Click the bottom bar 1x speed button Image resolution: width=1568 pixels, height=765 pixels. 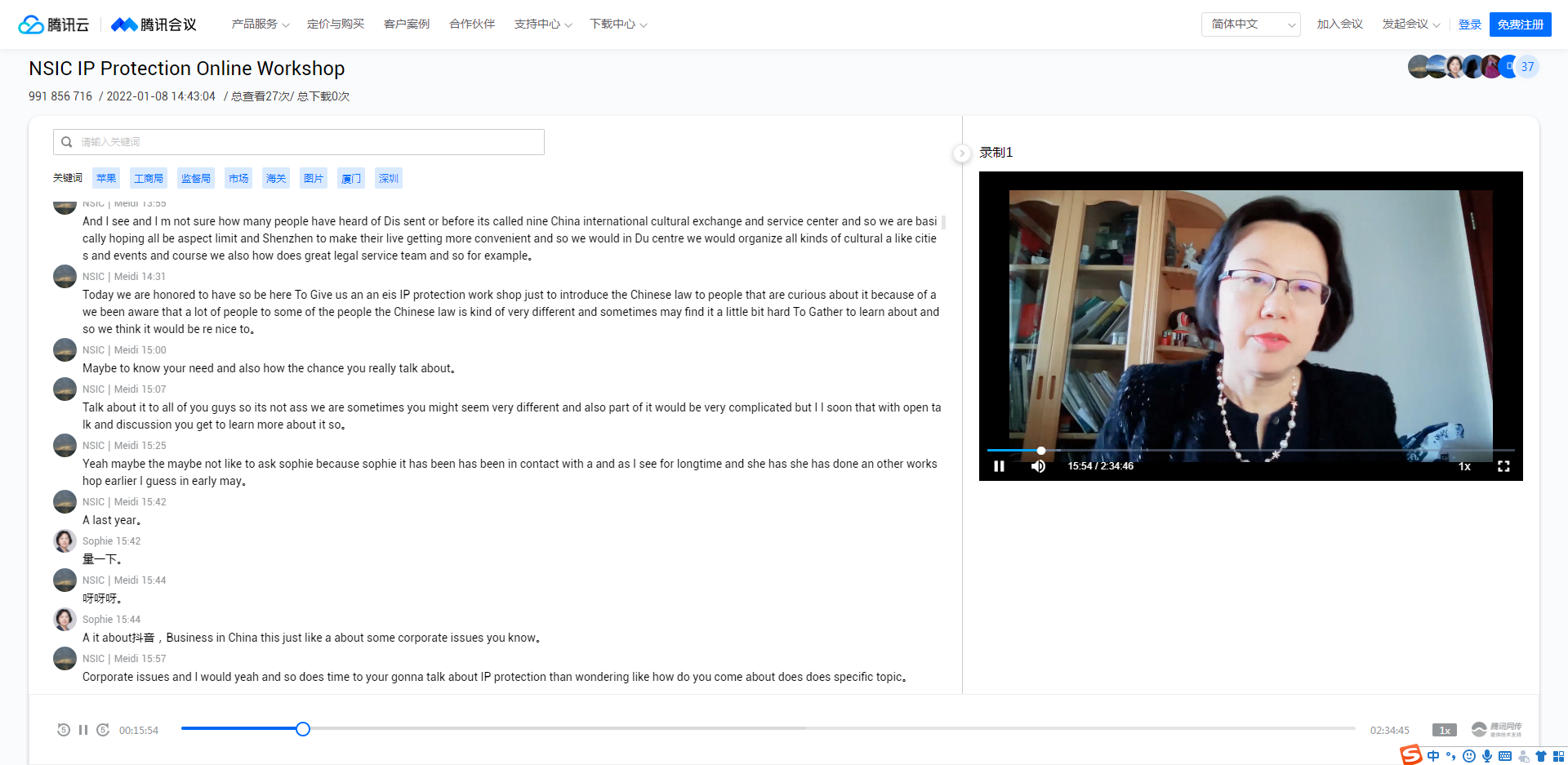point(1445,730)
